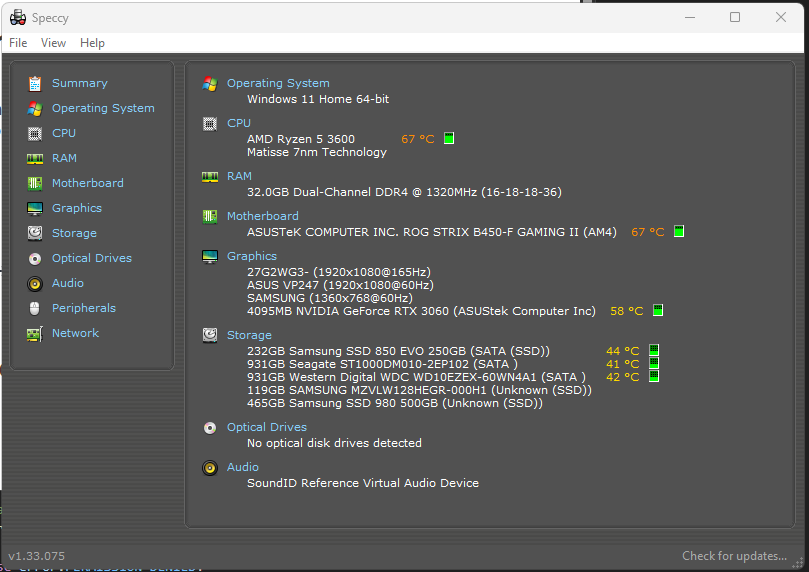The width and height of the screenshot is (809, 572).
Task: Open the Graphics heading link in main panel
Action: [252, 256]
